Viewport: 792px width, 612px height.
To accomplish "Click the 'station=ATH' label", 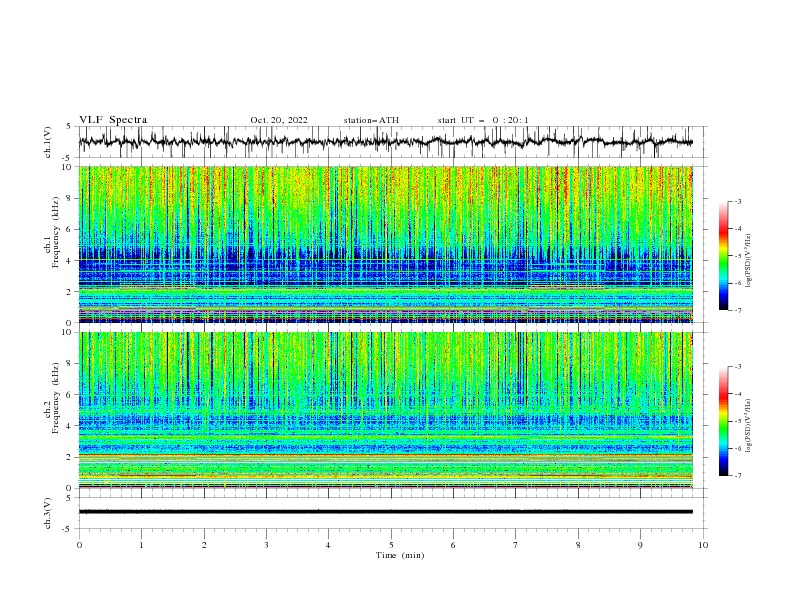I will [x=371, y=120].
